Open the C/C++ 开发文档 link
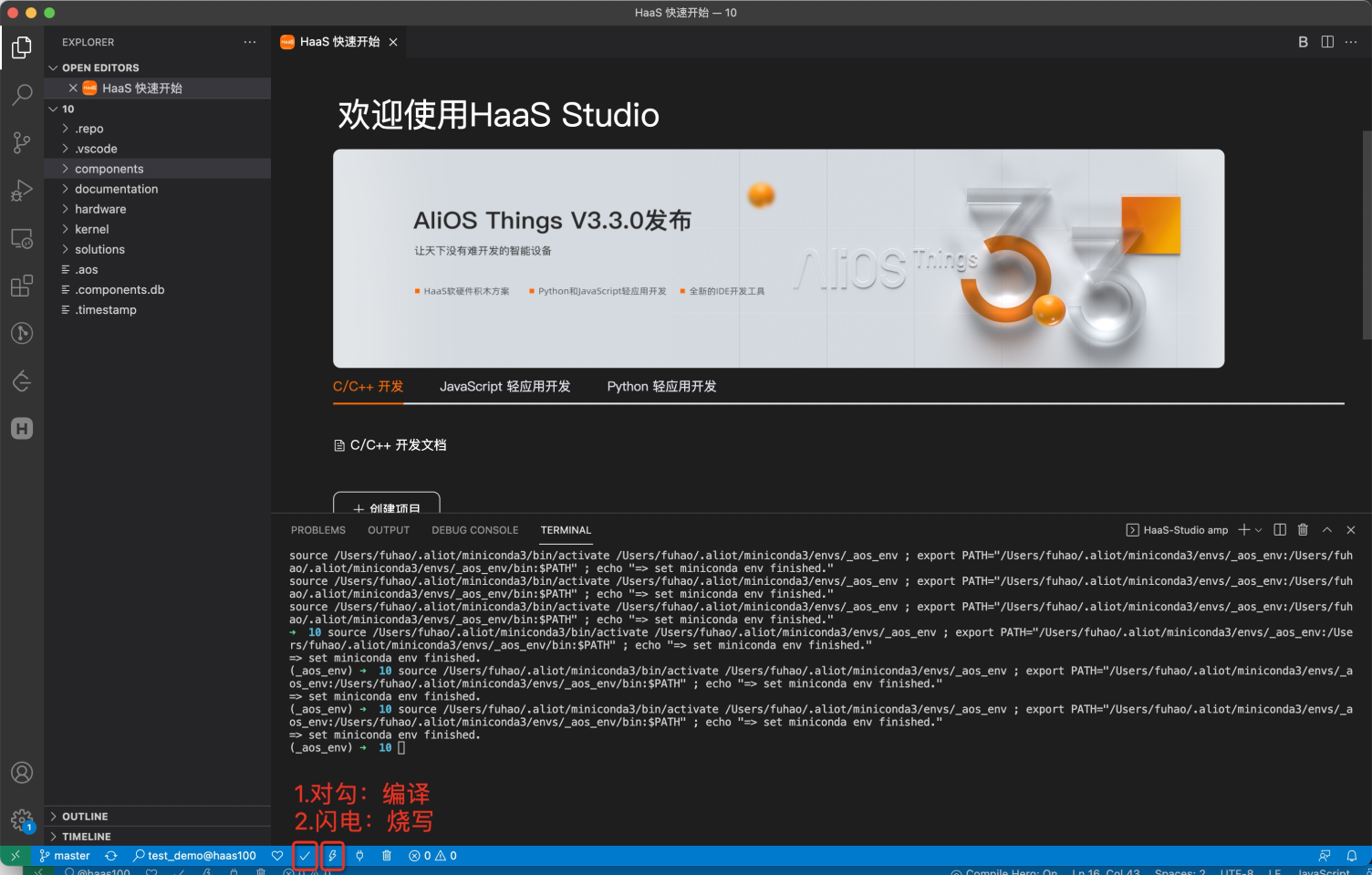Image resolution: width=1372 pixels, height=875 pixels. pyautogui.click(x=390, y=445)
